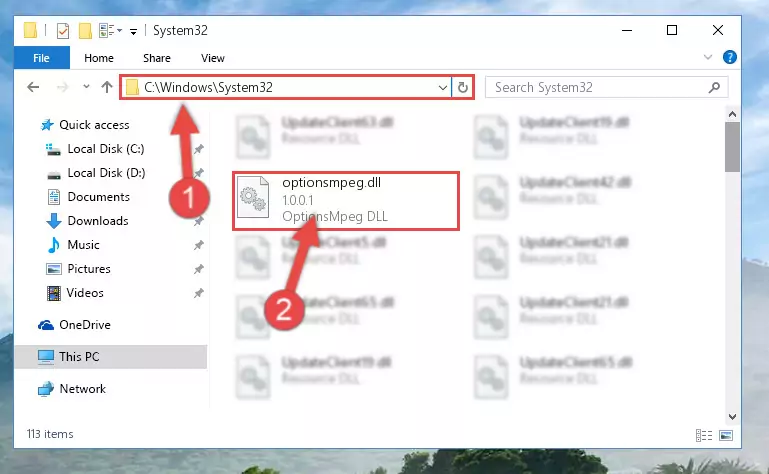Expand address bar history dropdown
Screen dimensions: 769x474
(x=442, y=88)
